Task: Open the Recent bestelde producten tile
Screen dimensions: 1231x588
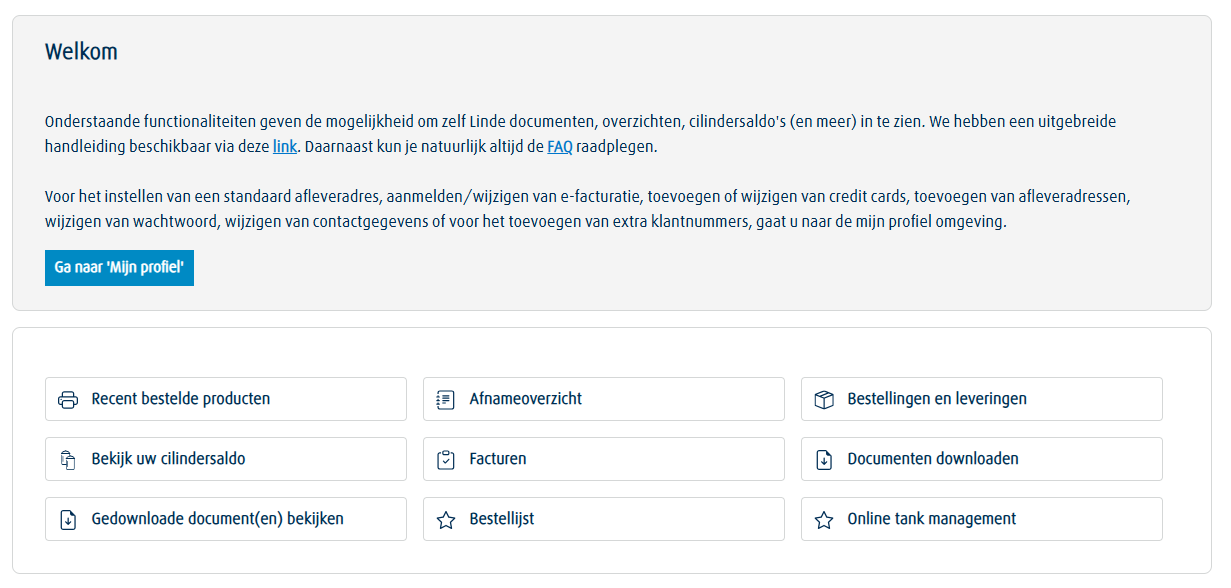Action: pos(225,398)
